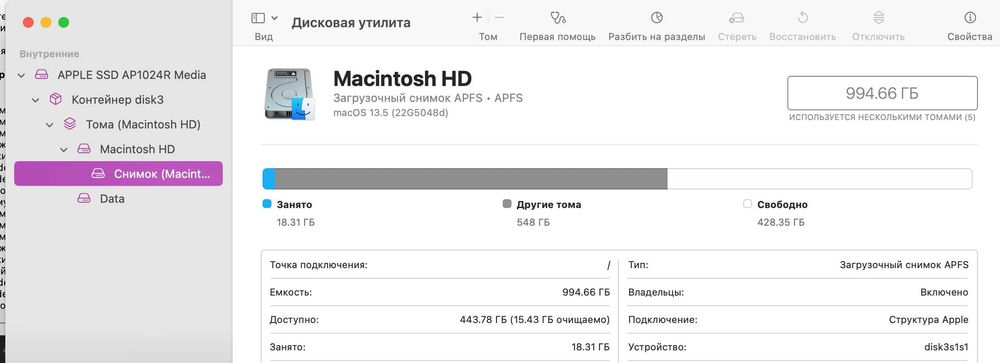The image size is (1000, 363).
Task: Remove volume with the minus button
Action: [x=499, y=18]
